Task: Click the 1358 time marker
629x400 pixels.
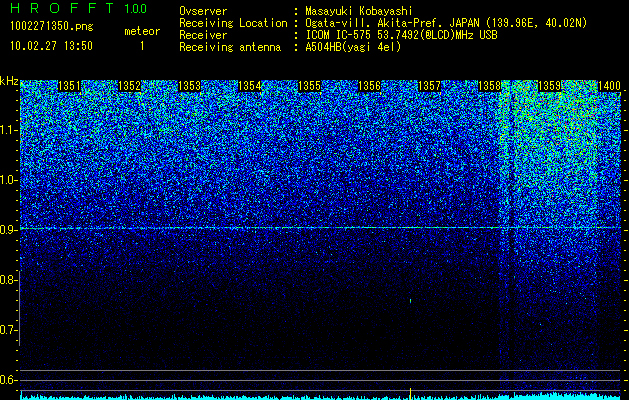Action: pyautogui.click(x=490, y=86)
